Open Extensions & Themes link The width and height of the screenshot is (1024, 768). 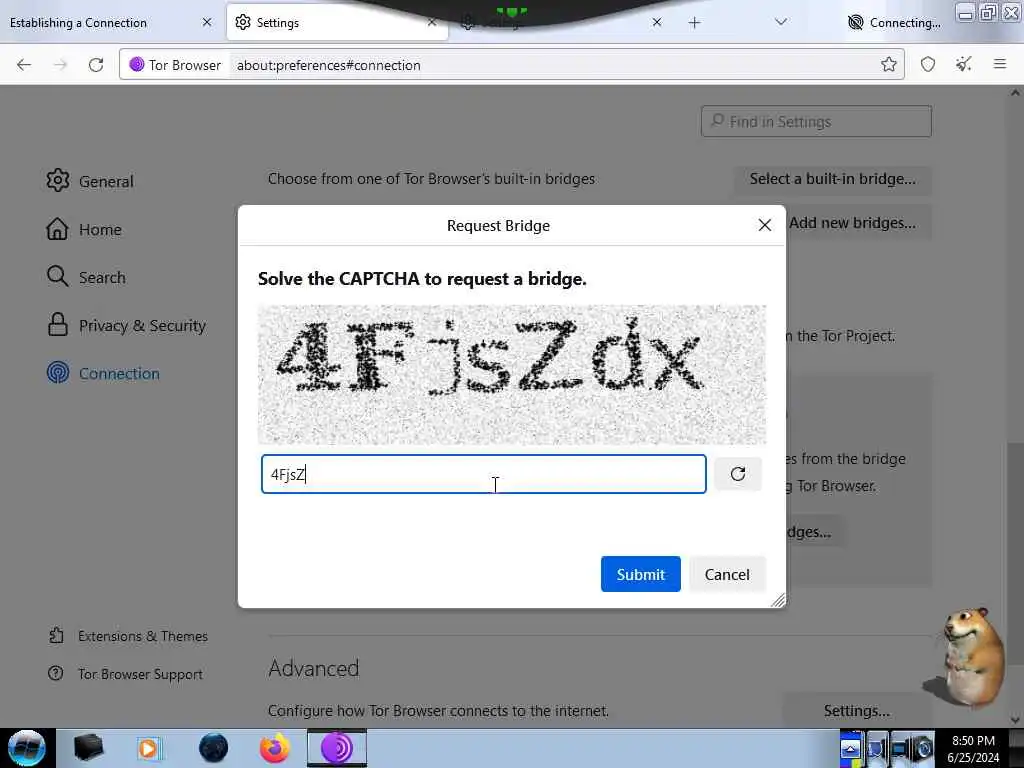point(128,636)
